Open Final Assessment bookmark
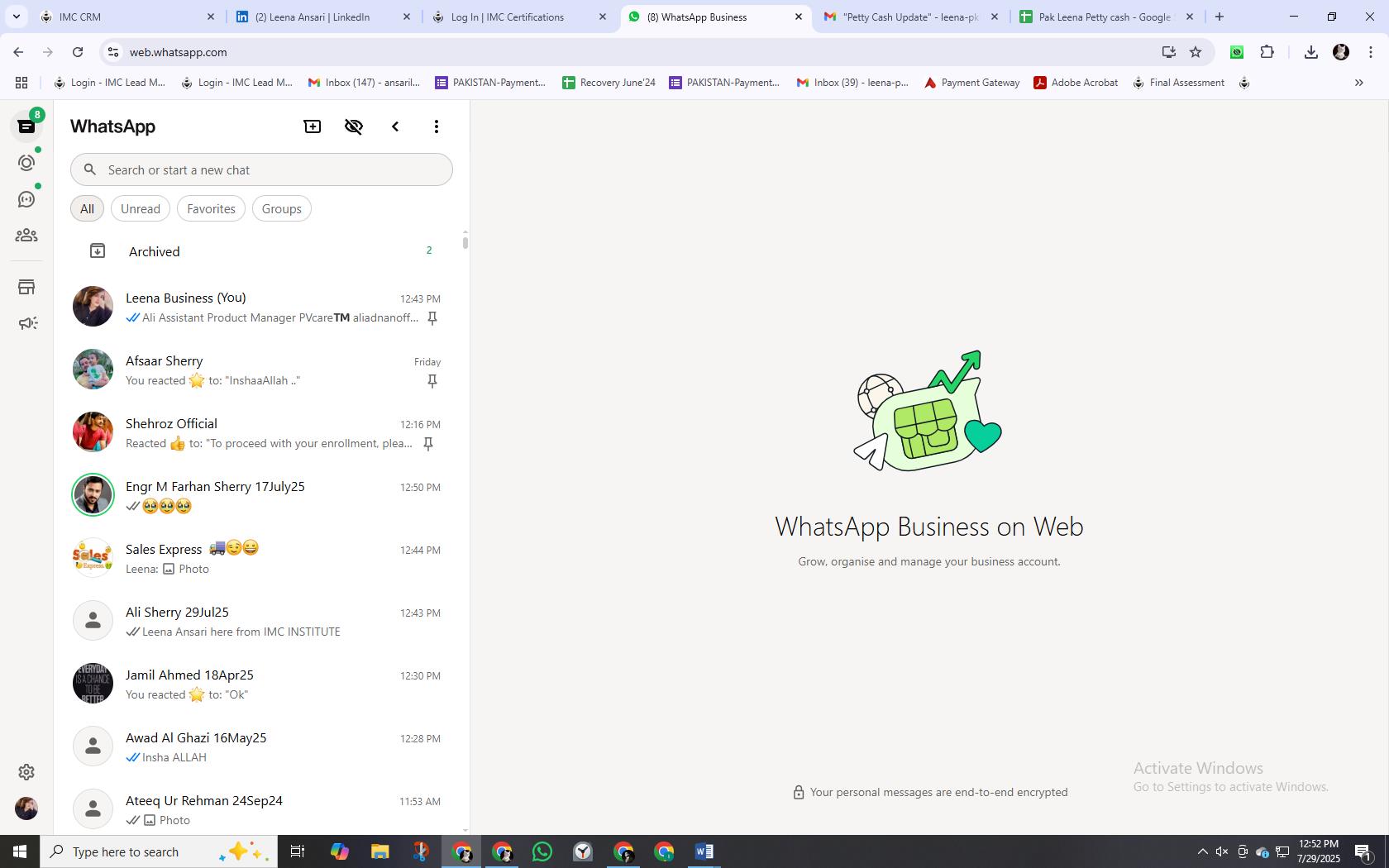This screenshot has height=868, width=1389. [x=1178, y=83]
